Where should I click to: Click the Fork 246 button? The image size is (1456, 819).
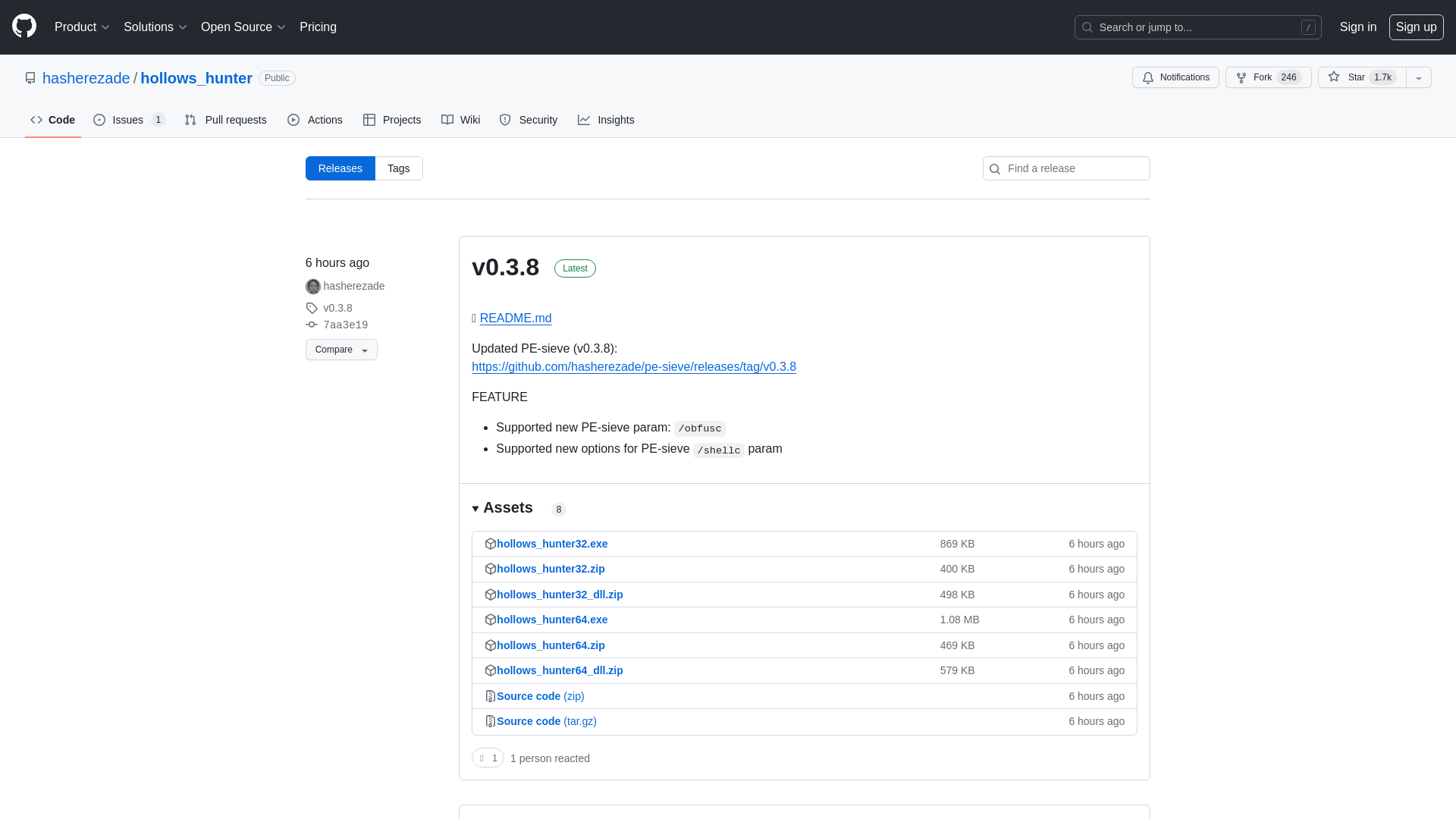pos(1269,77)
